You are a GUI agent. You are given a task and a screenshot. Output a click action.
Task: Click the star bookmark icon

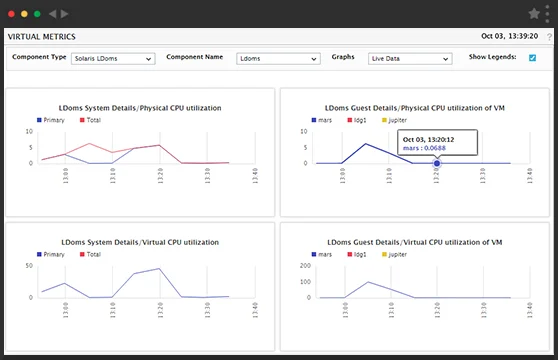pyautogui.click(x=534, y=14)
